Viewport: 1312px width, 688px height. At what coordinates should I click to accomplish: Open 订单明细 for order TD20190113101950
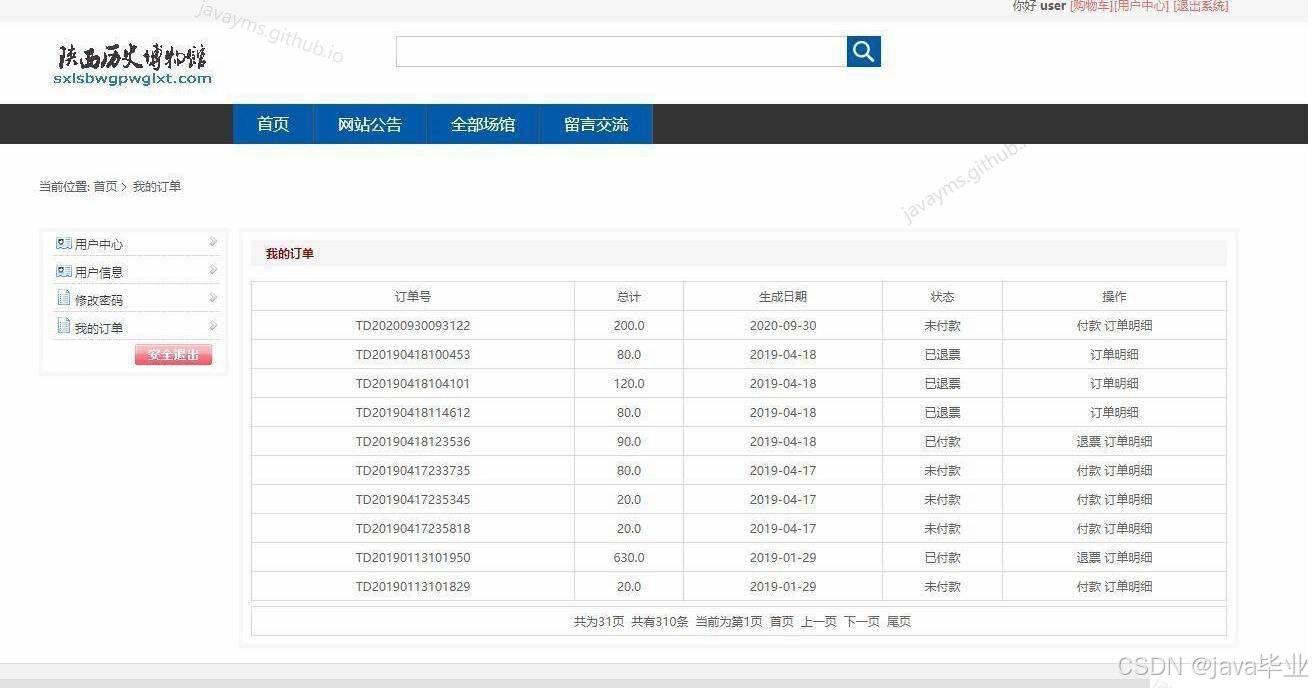click(x=1128, y=558)
